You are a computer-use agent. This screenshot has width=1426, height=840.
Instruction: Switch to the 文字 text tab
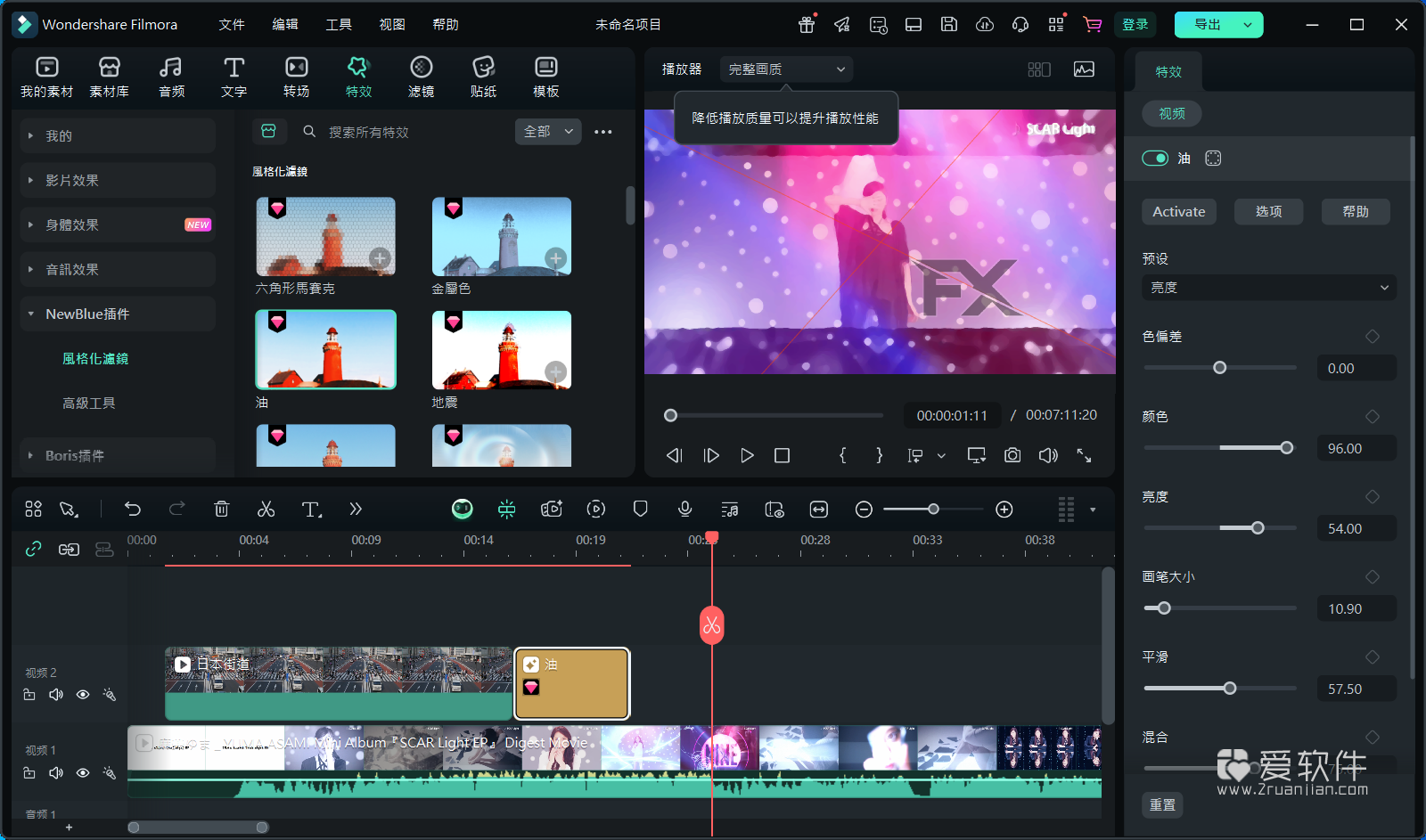234,77
